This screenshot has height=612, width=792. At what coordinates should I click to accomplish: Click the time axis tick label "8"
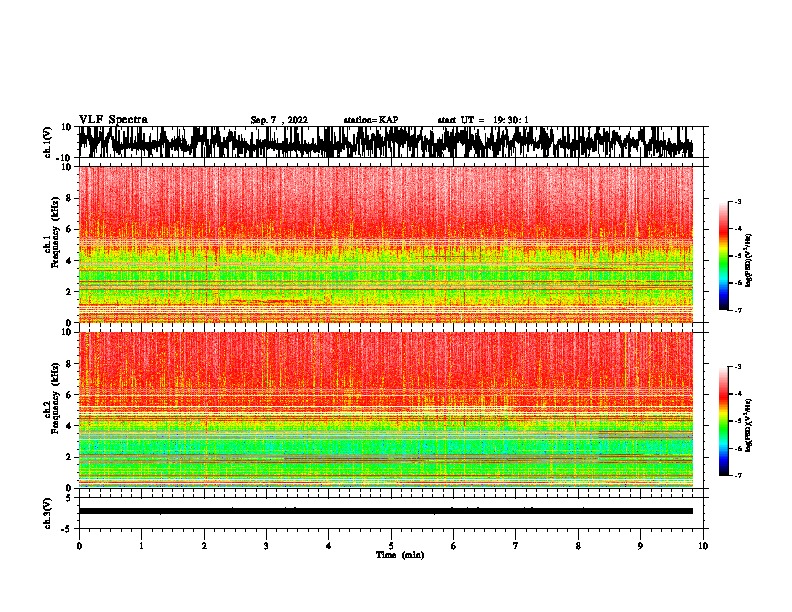click(578, 546)
